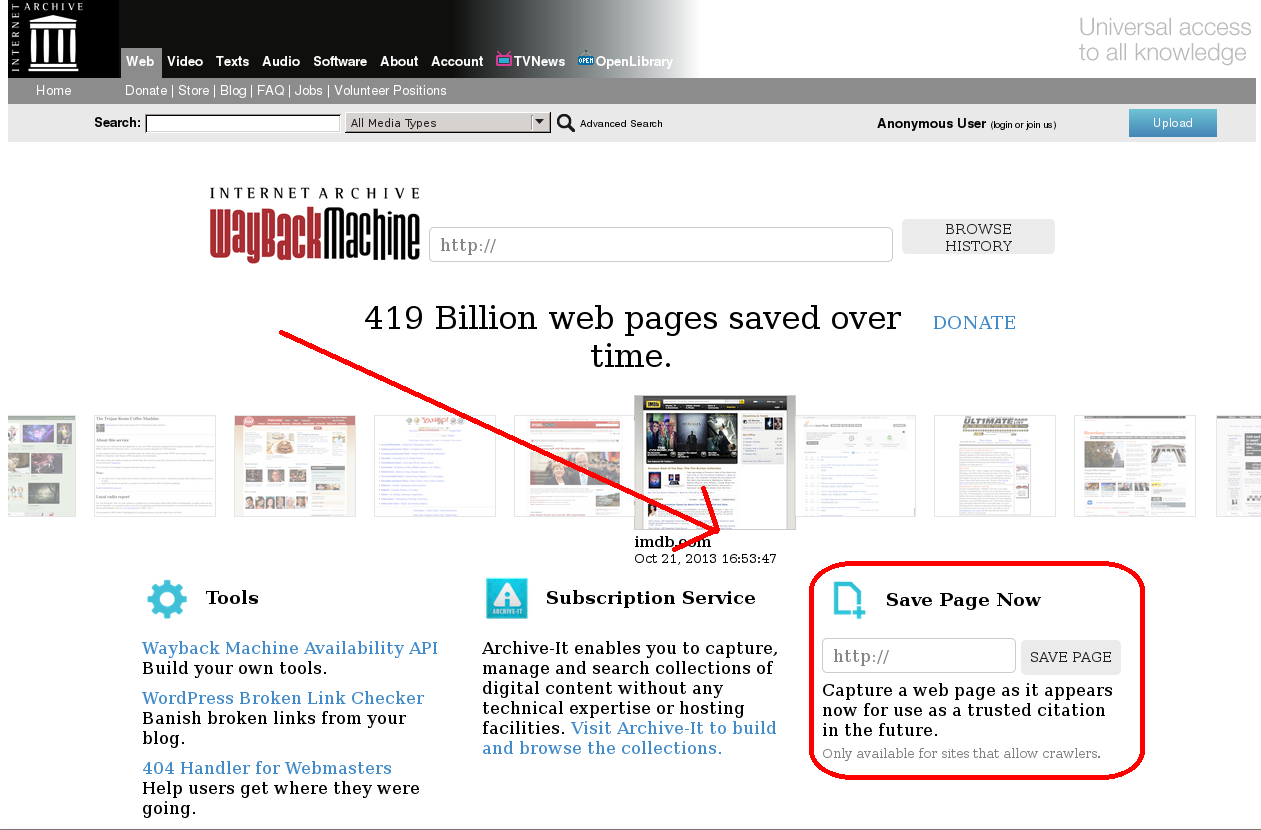Click the Archive-It subscription icon
Image resolution: width=1261 pixels, height=830 pixels.
pyautogui.click(x=507, y=599)
